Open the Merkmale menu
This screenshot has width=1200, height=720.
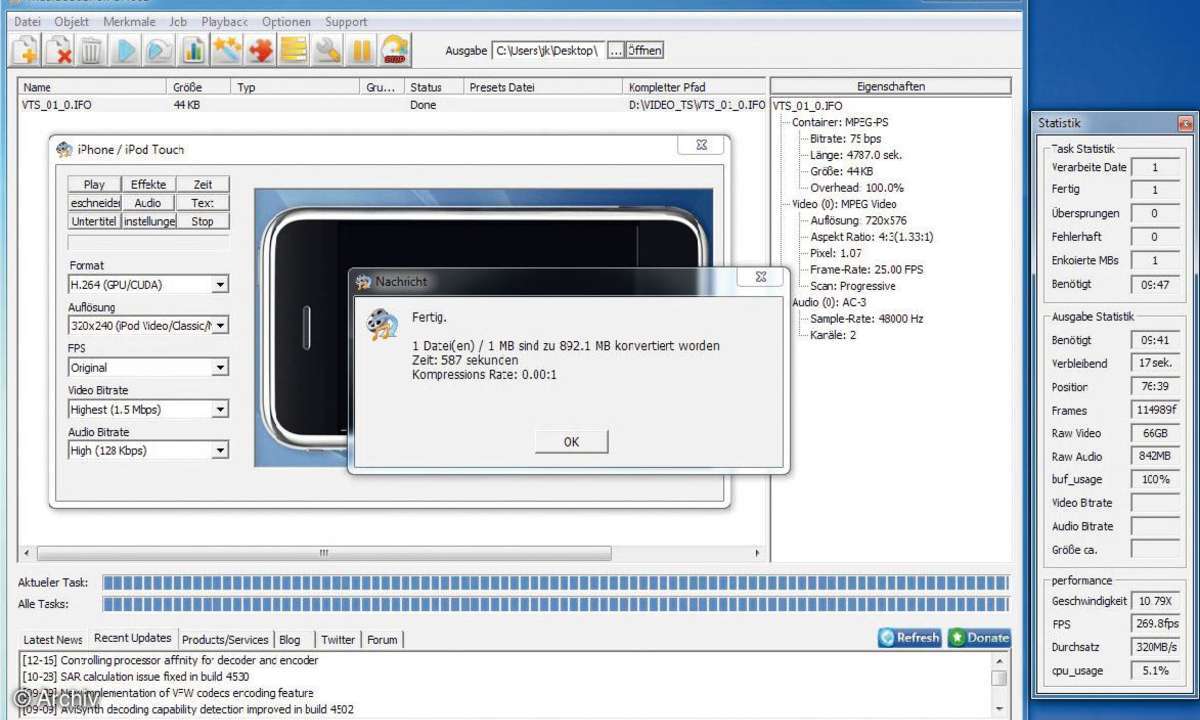point(128,21)
